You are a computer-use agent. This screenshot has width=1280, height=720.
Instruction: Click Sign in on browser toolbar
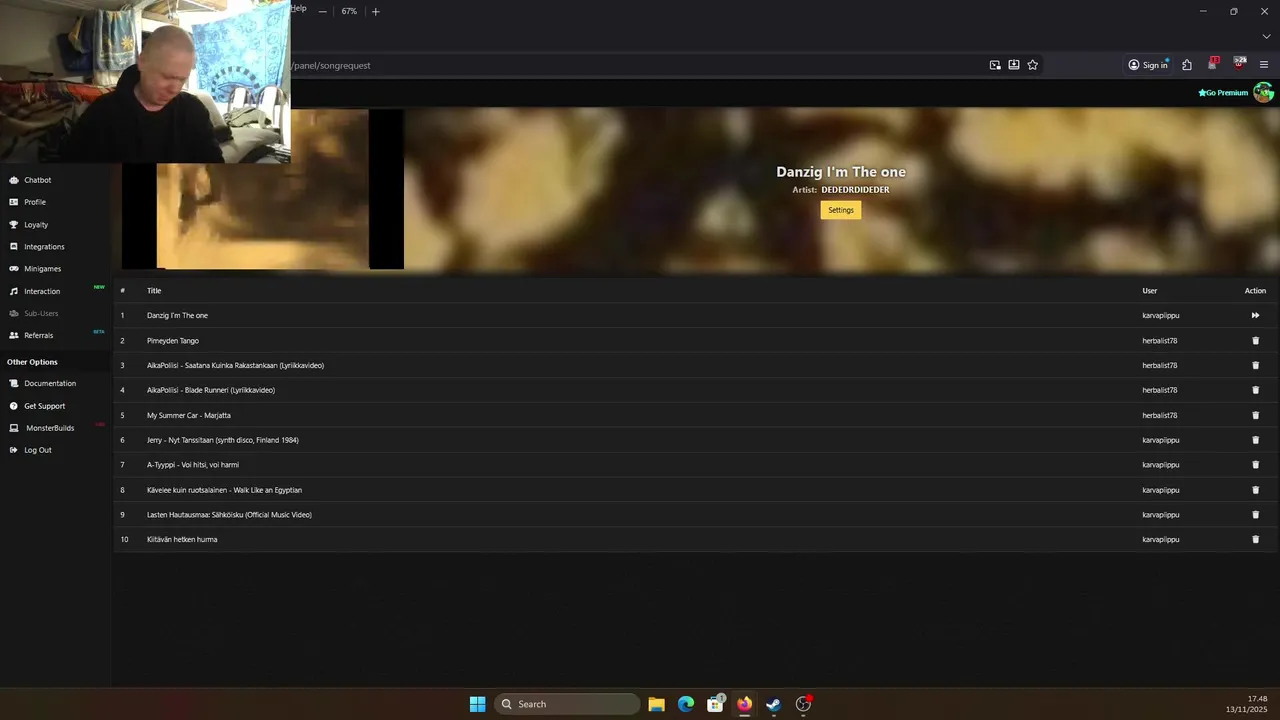pos(1148,65)
